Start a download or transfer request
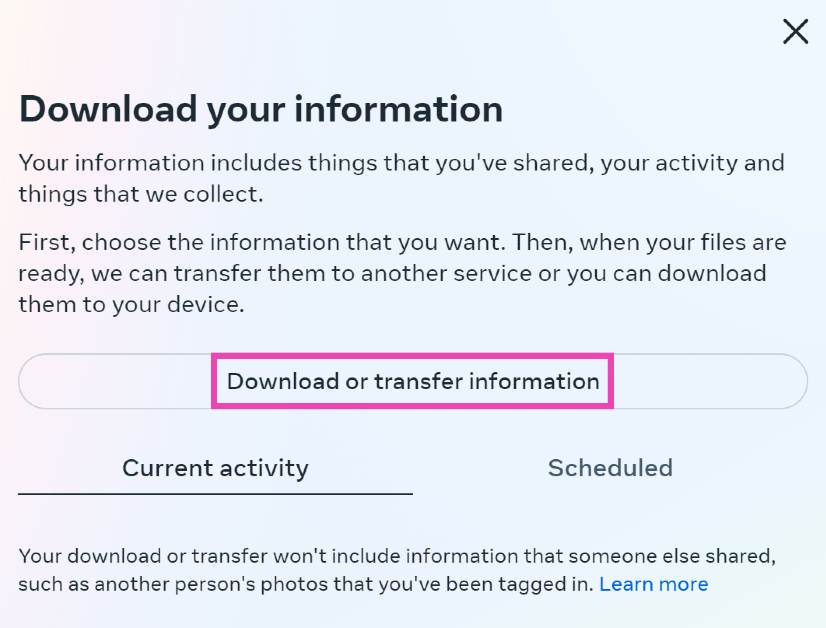826x628 pixels. 412,381
